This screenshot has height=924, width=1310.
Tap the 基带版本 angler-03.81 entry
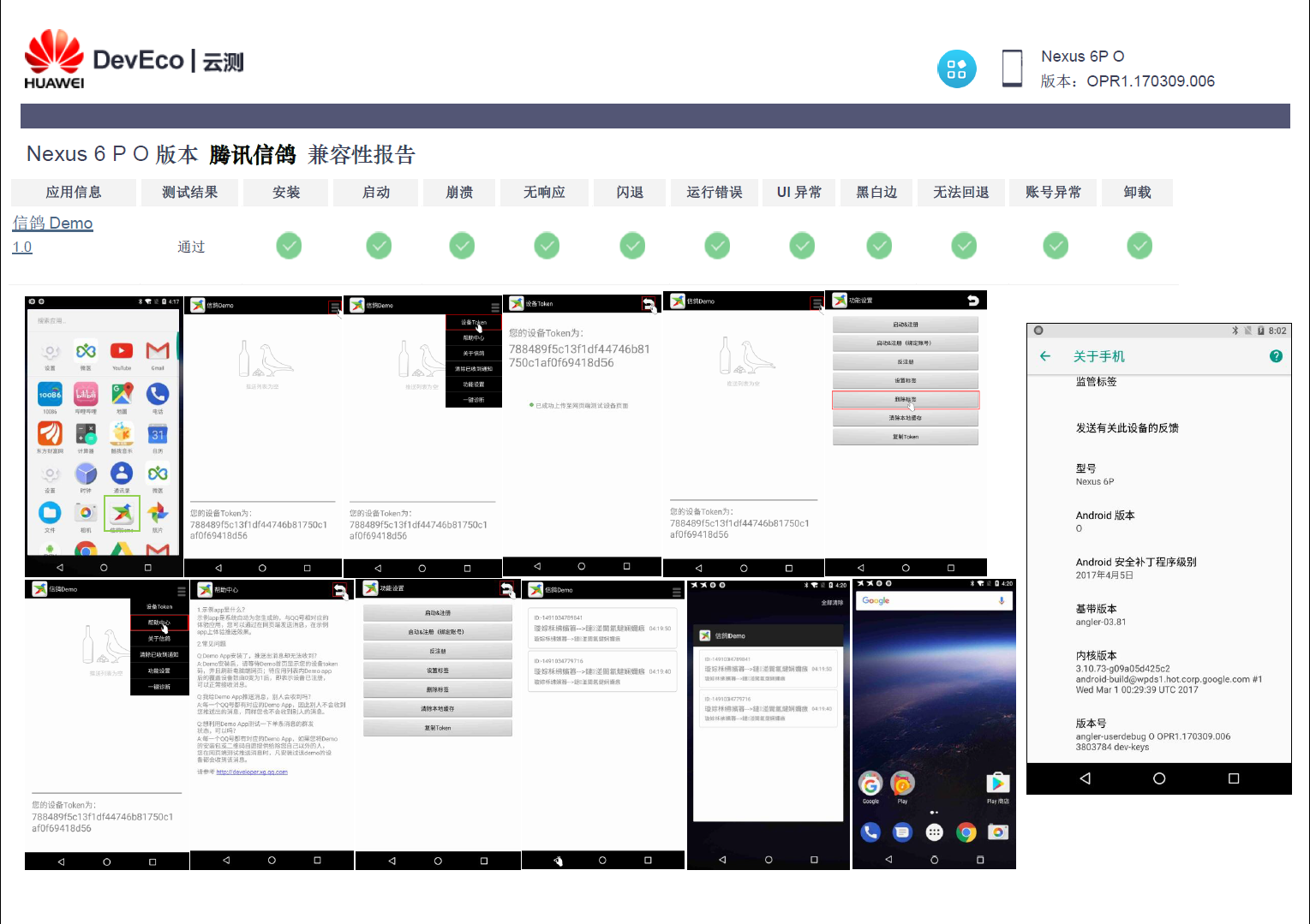click(x=1101, y=615)
